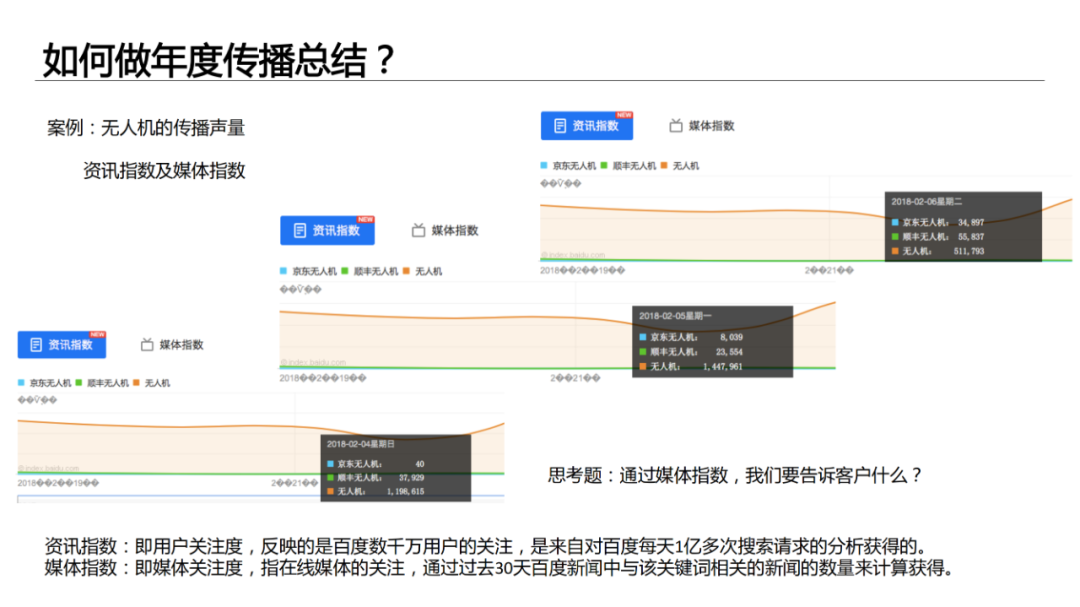Toggle 顺丰无人机 legend entry in 2018-02-04 chart

pyautogui.click(x=102, y=383)
